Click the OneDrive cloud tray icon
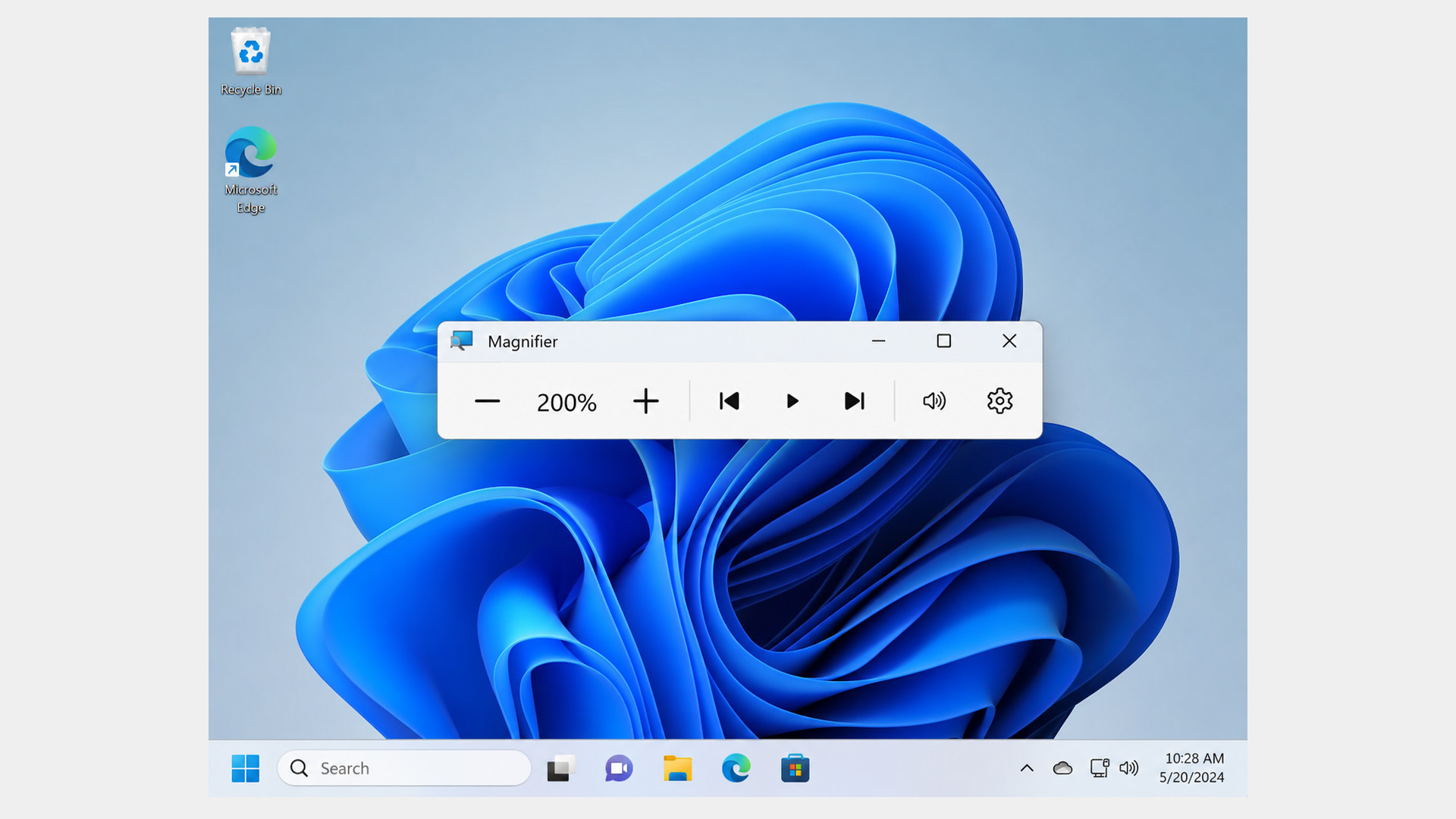The height and width of the screenshot is (819, 1456). tap(1062, 768)
